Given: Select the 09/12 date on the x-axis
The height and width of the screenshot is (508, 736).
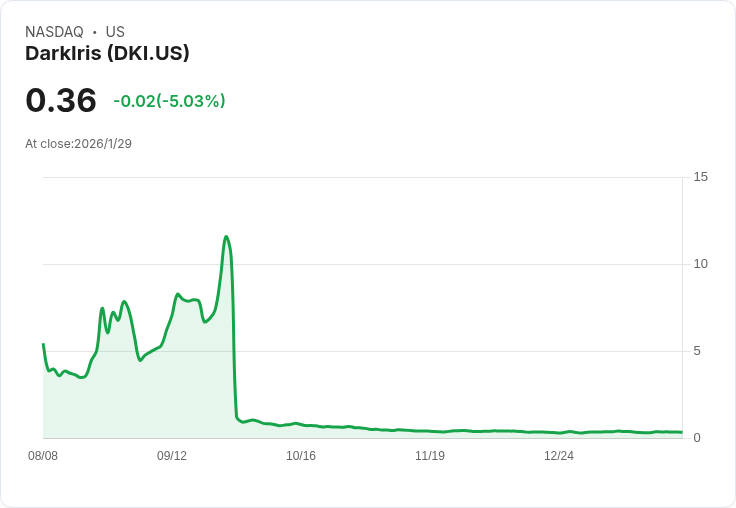Looking at the screenshot, I should pos(172,456).
